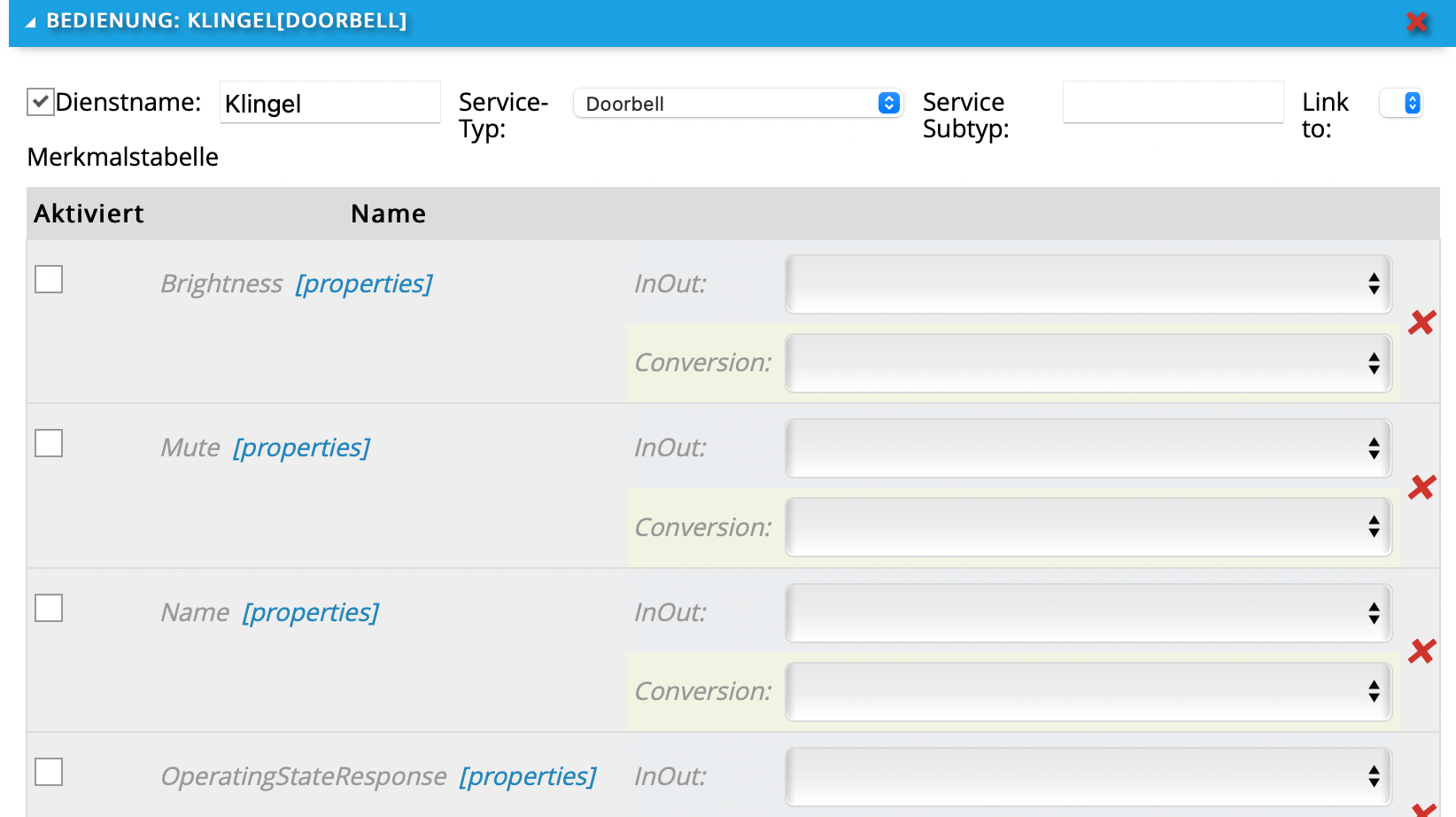
Task: Expand the Mute Conversion dropdown
Action: pos(1088,527)
